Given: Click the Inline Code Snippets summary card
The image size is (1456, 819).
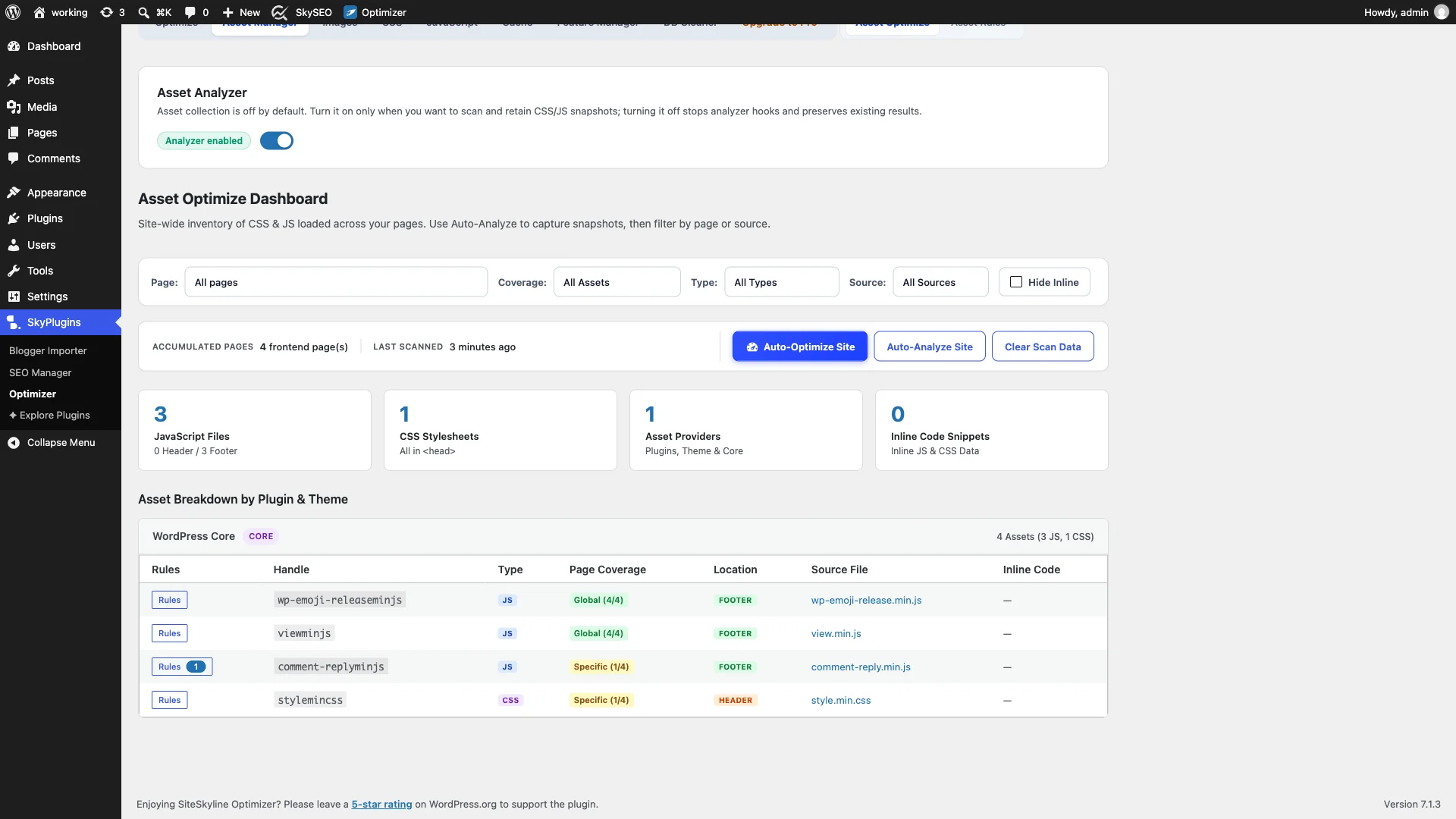Looking at the screenshot, I should pyautogui.click(x=992, y=430).
